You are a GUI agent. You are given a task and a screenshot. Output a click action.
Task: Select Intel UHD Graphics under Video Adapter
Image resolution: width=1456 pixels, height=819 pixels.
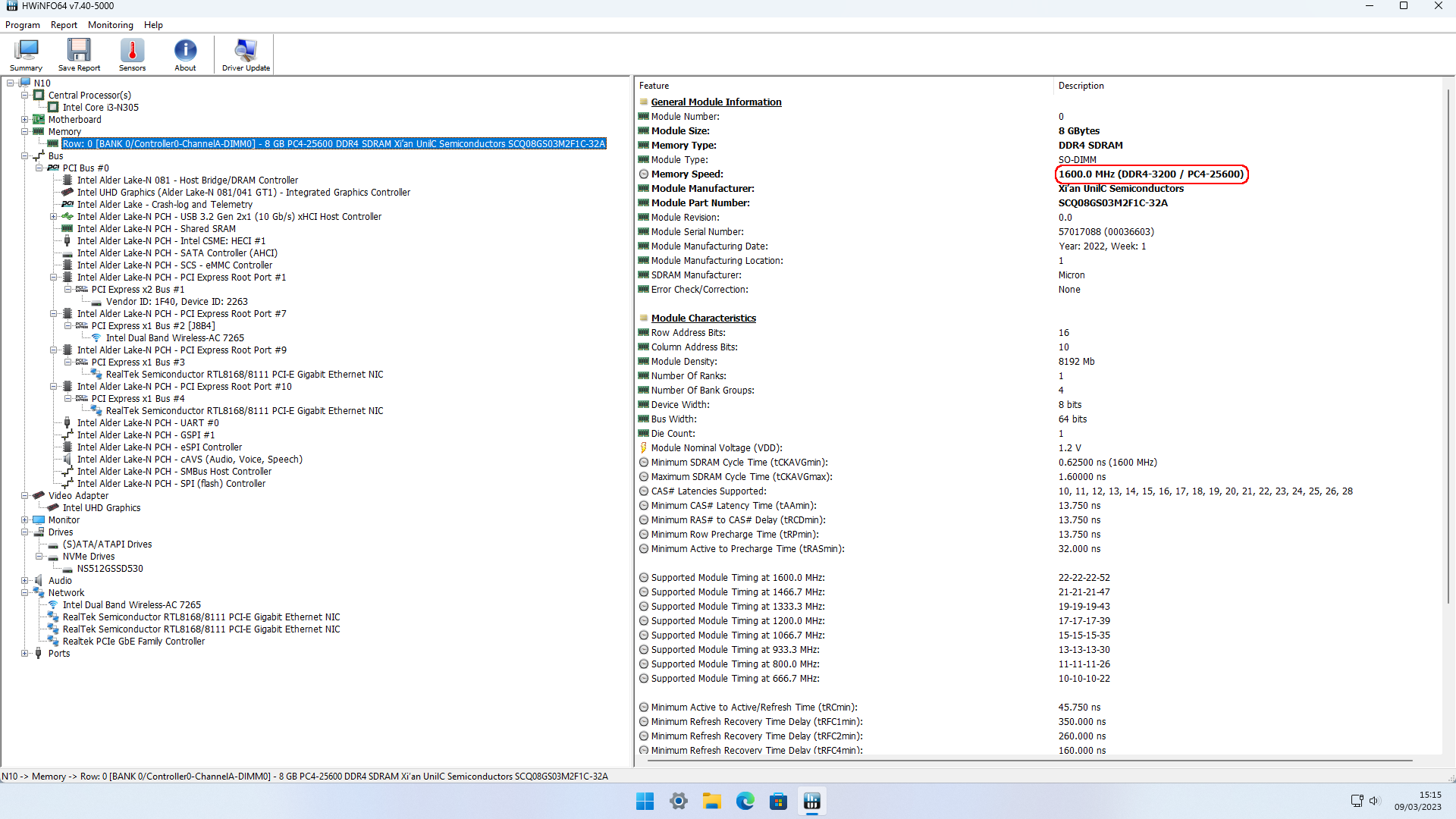(x=102, y=508)
